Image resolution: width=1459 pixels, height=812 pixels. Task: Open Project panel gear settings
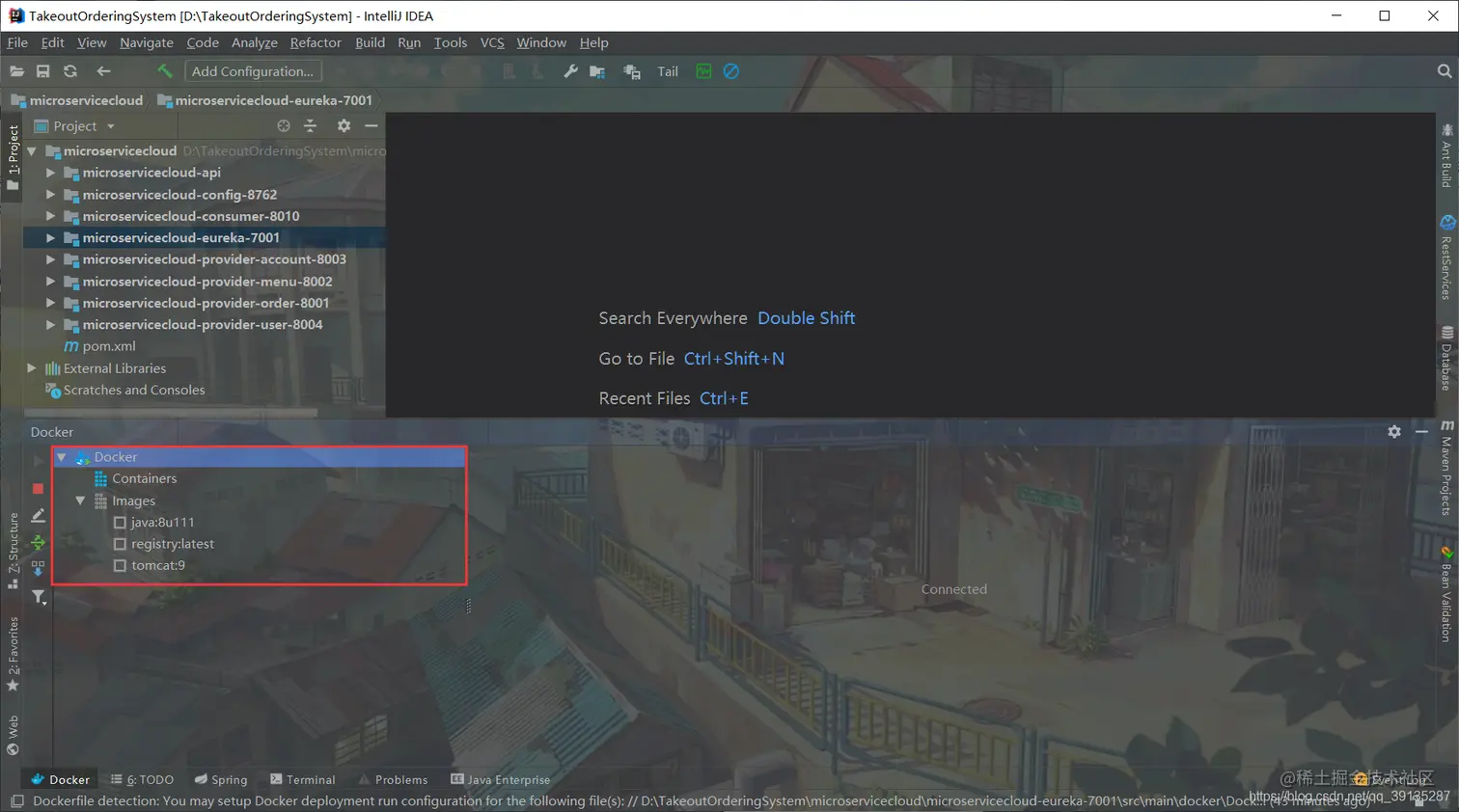pyautogui.click(x=344, y=125)
